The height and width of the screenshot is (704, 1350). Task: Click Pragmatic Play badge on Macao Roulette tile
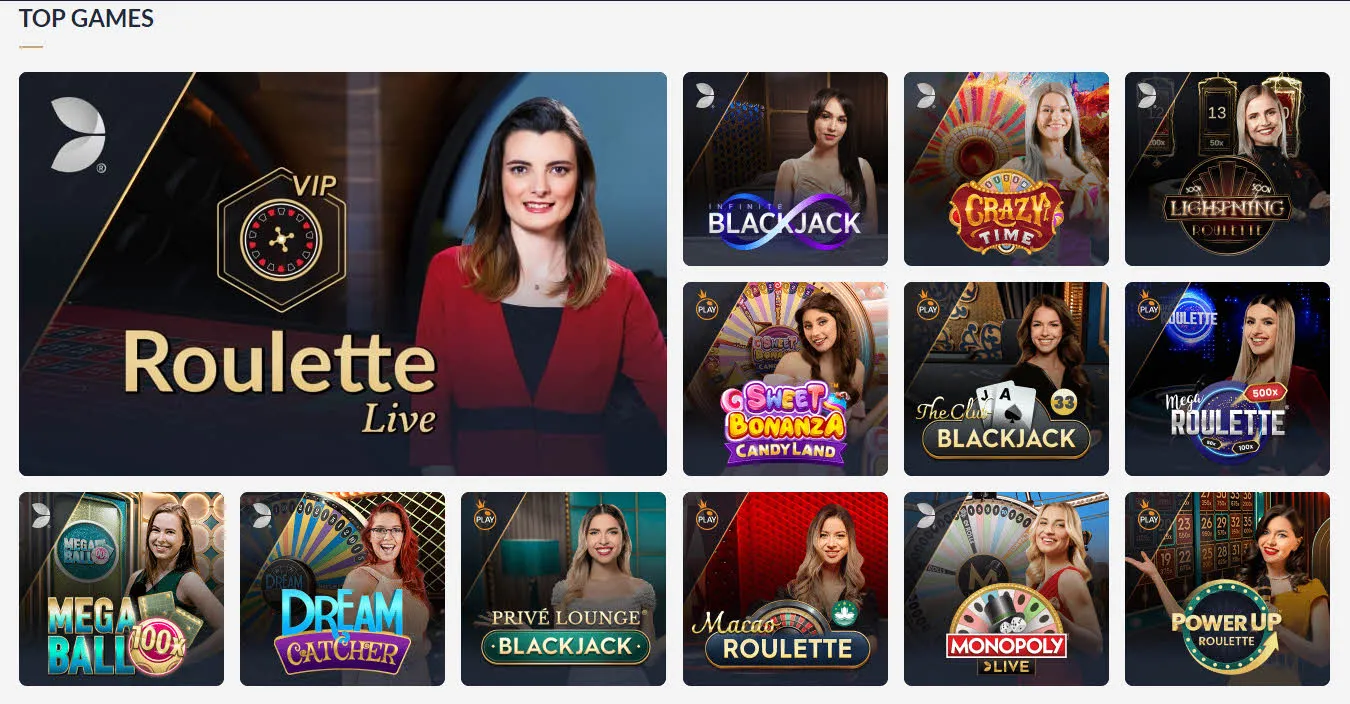[x=707, y=515]
